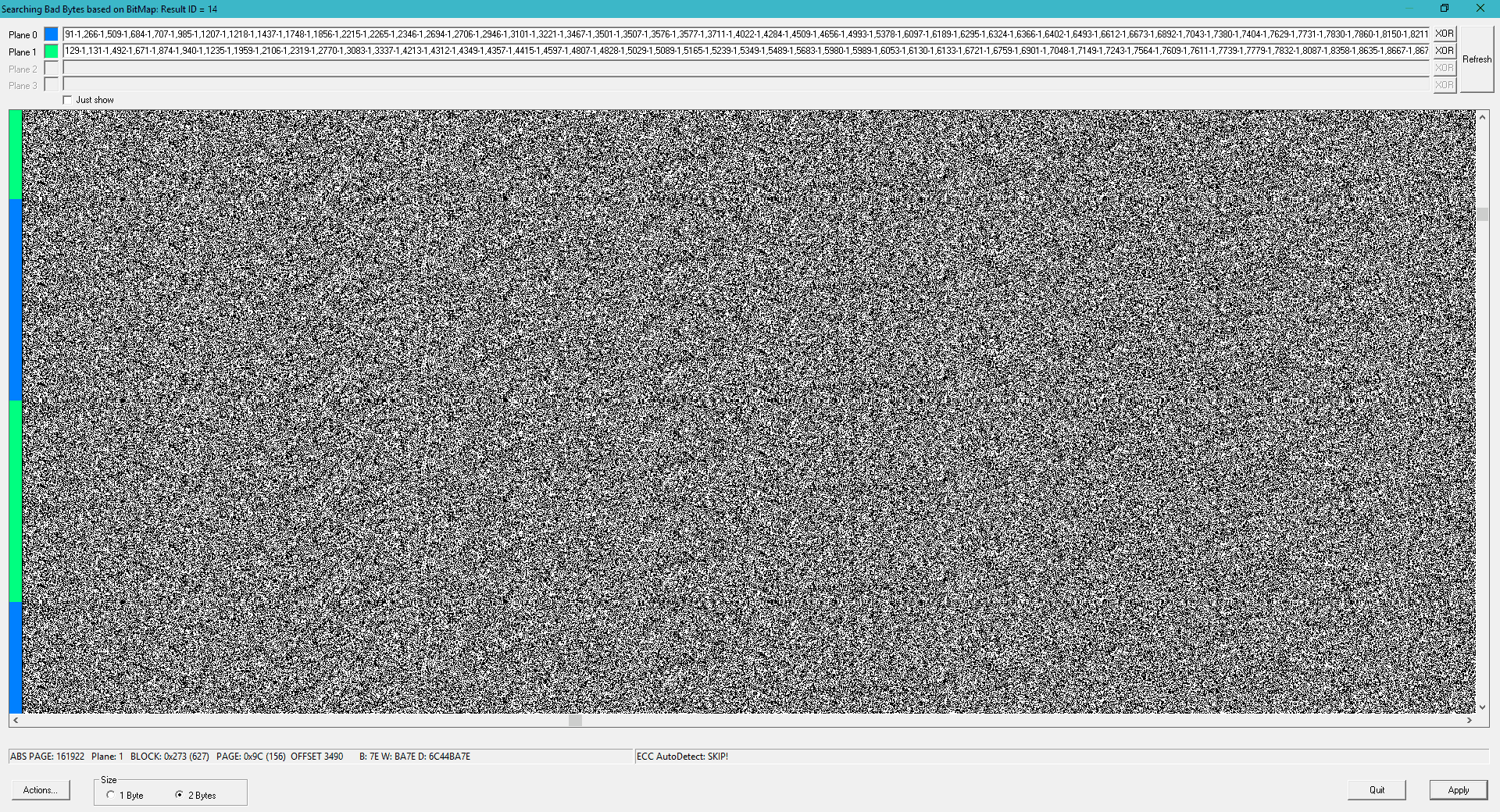Screen dimensions: 1500x812
Task: Click the blue Plane 0 color swatch
Action: tap(51, 34)
